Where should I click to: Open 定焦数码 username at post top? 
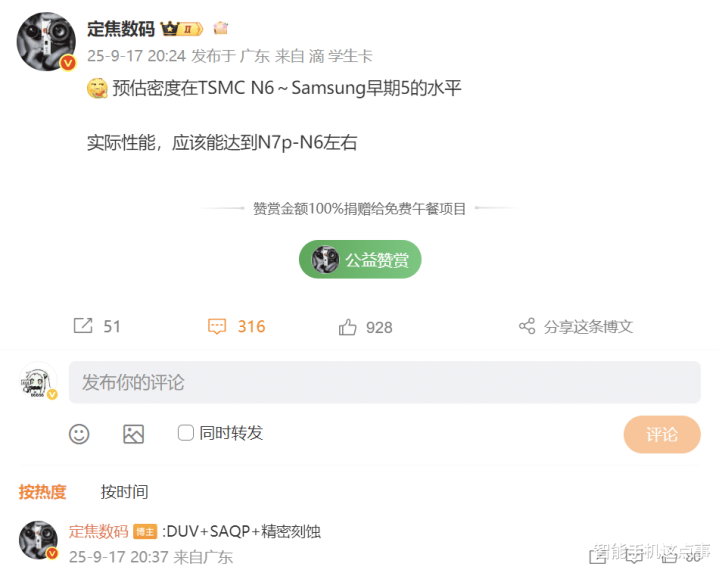coord(121,29)
